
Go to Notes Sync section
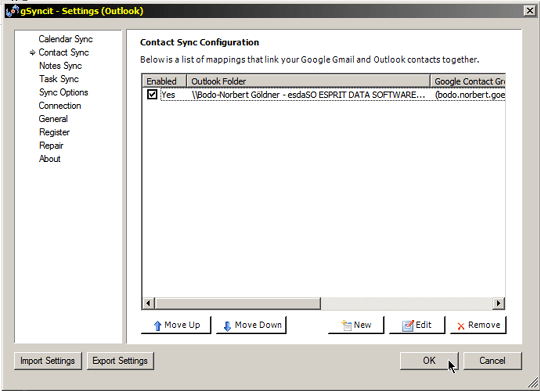coord(60,65)
